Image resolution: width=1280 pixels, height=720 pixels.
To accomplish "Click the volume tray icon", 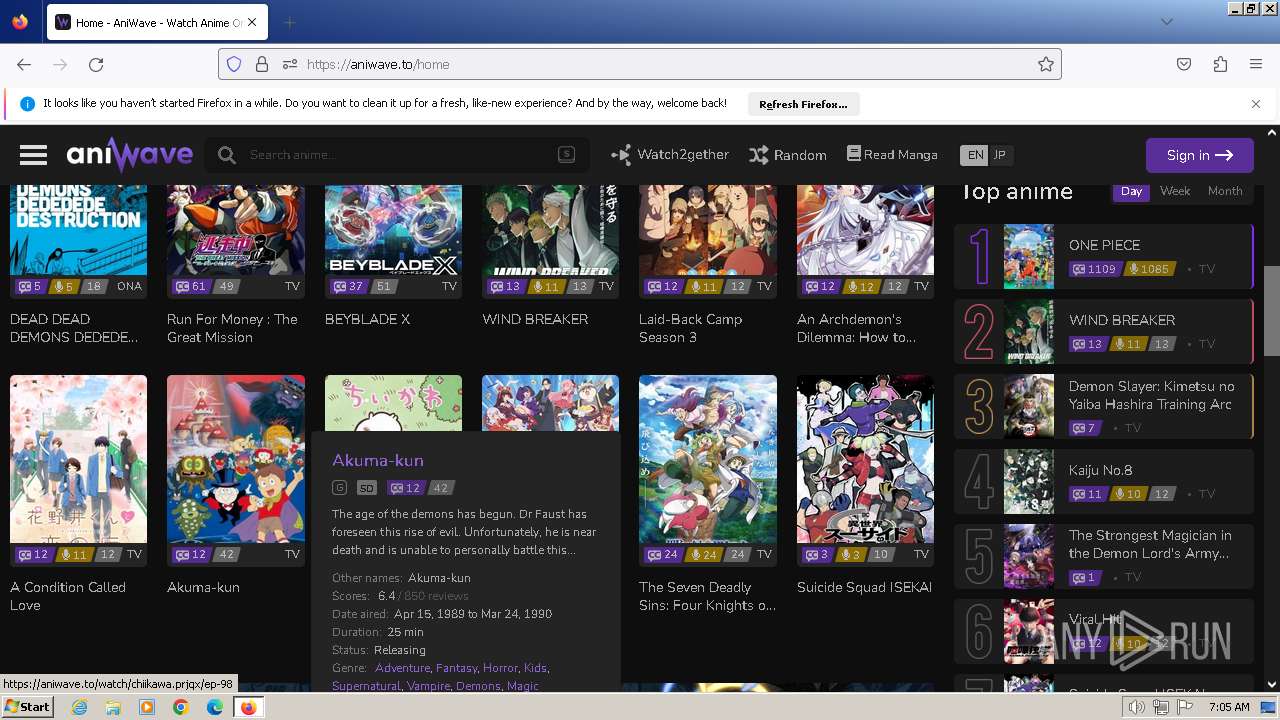I will pos(1137,707).
